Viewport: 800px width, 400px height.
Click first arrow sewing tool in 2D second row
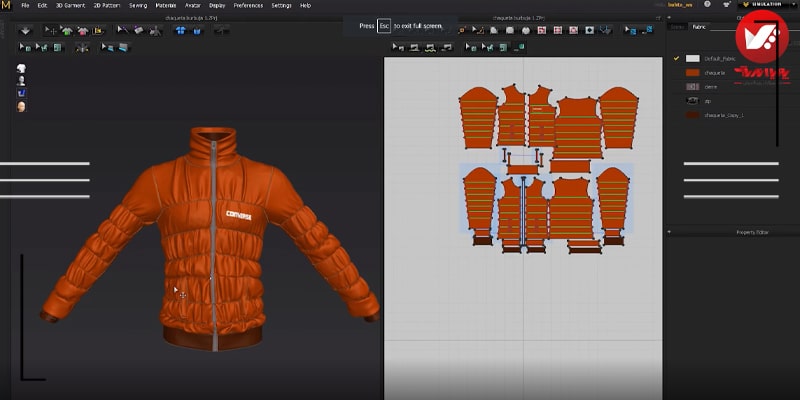[398, 47]
